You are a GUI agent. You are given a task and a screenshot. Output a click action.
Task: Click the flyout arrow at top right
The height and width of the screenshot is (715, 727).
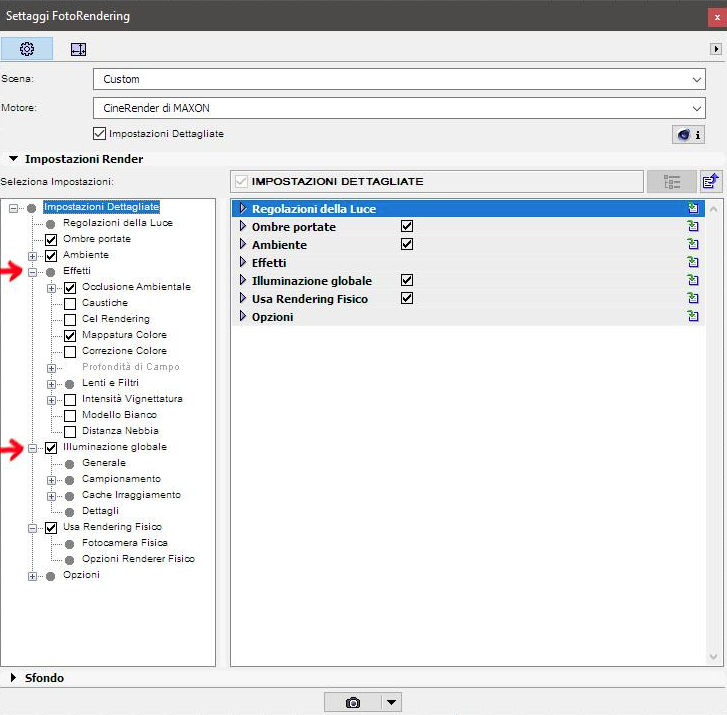click(714, 48)
